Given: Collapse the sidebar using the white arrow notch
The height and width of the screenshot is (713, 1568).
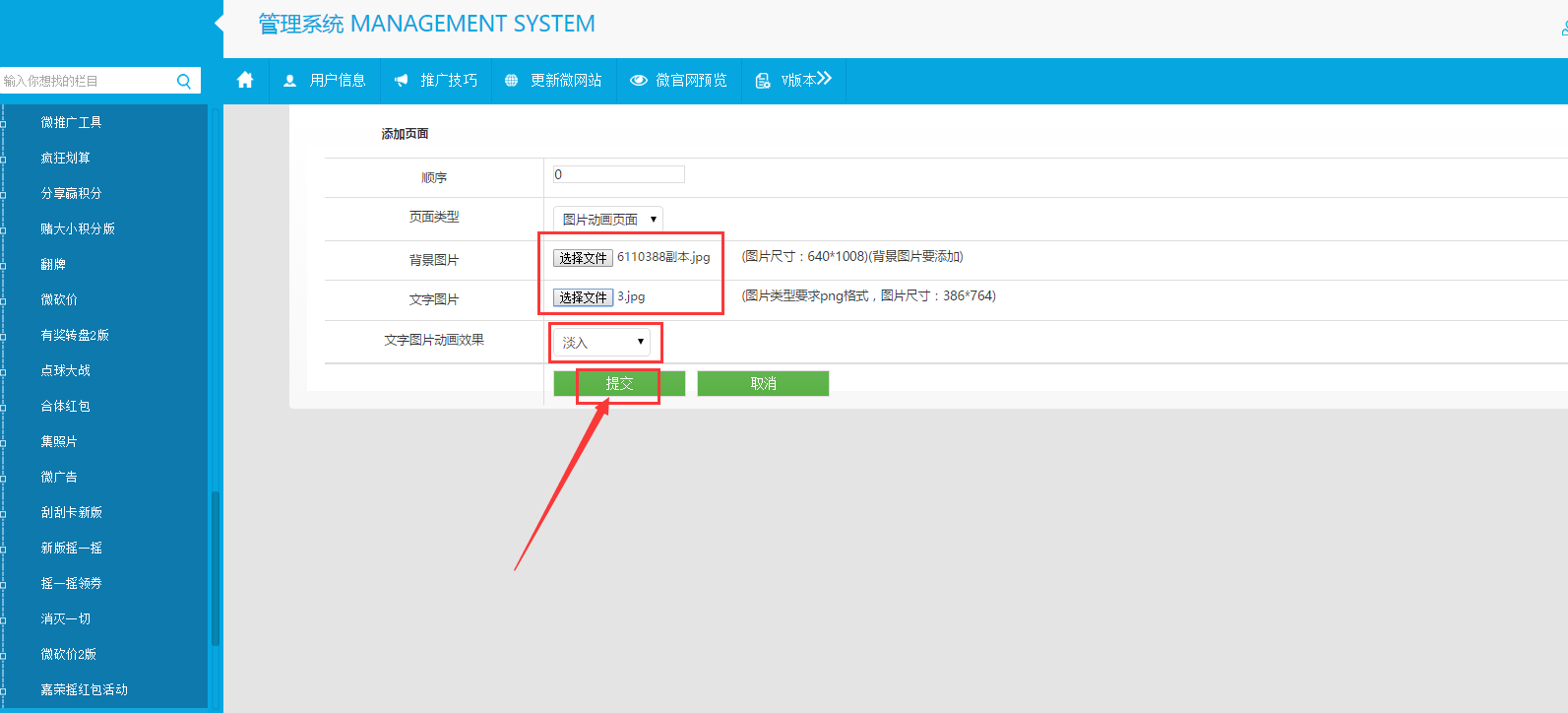Looking at the screenshot, I should coord(219,22).
